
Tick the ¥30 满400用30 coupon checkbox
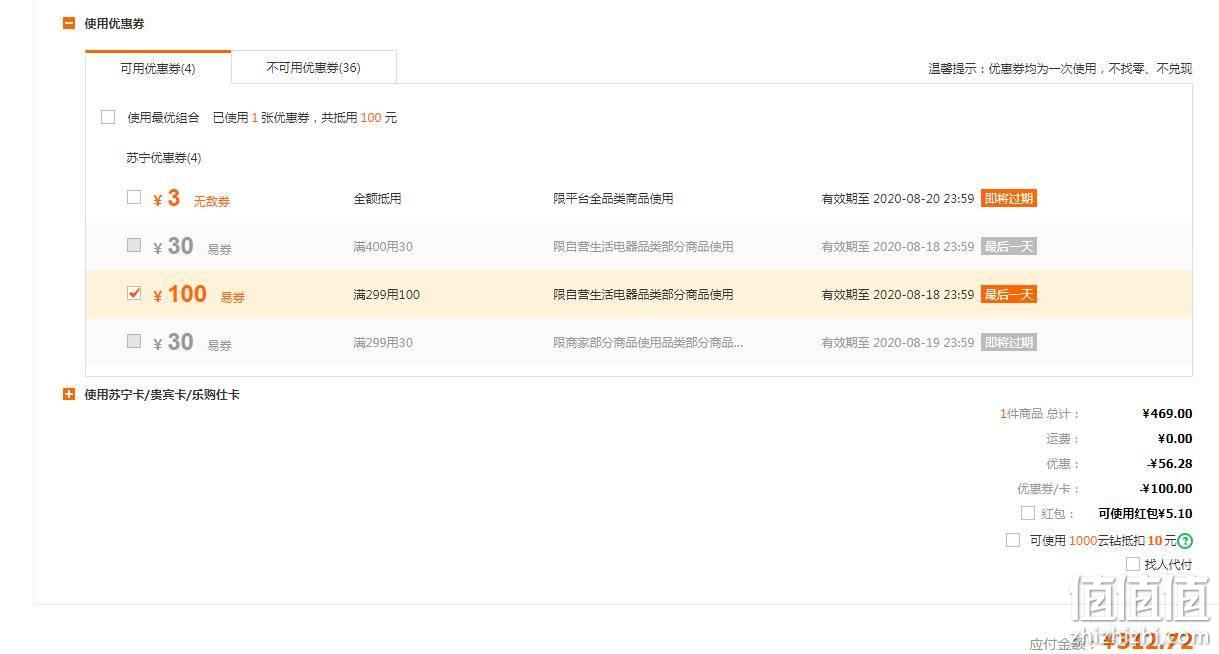134,245
